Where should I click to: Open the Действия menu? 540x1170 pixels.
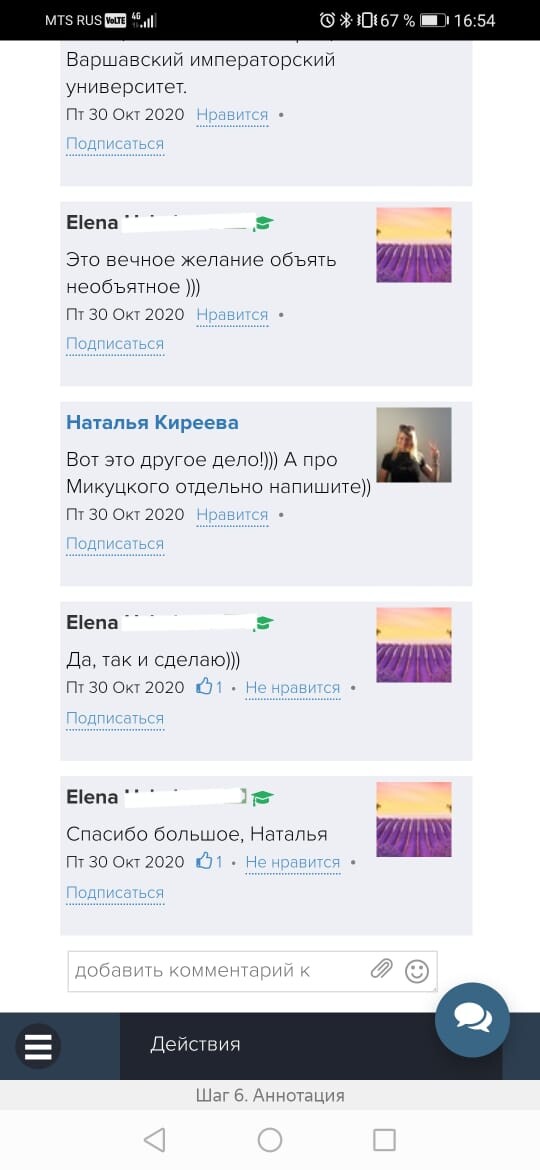[195, 1043]
